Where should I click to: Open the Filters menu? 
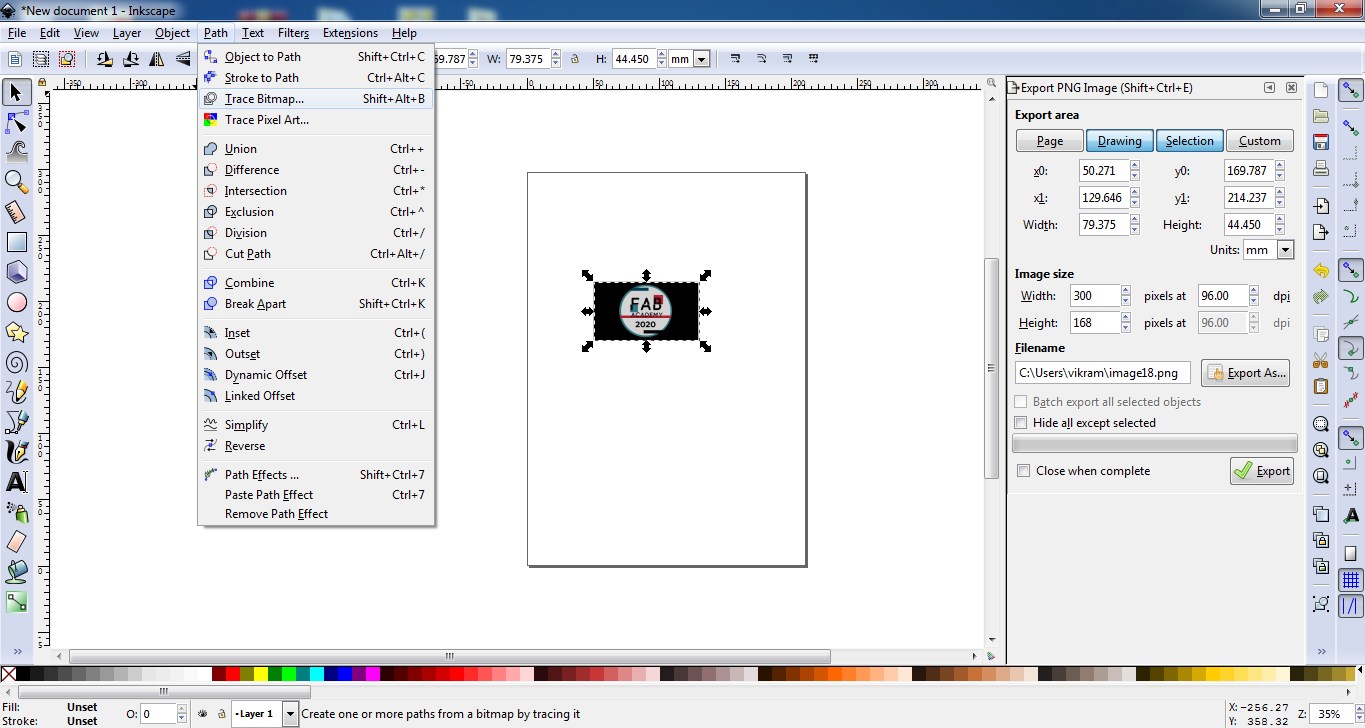[x=293, y=33]
